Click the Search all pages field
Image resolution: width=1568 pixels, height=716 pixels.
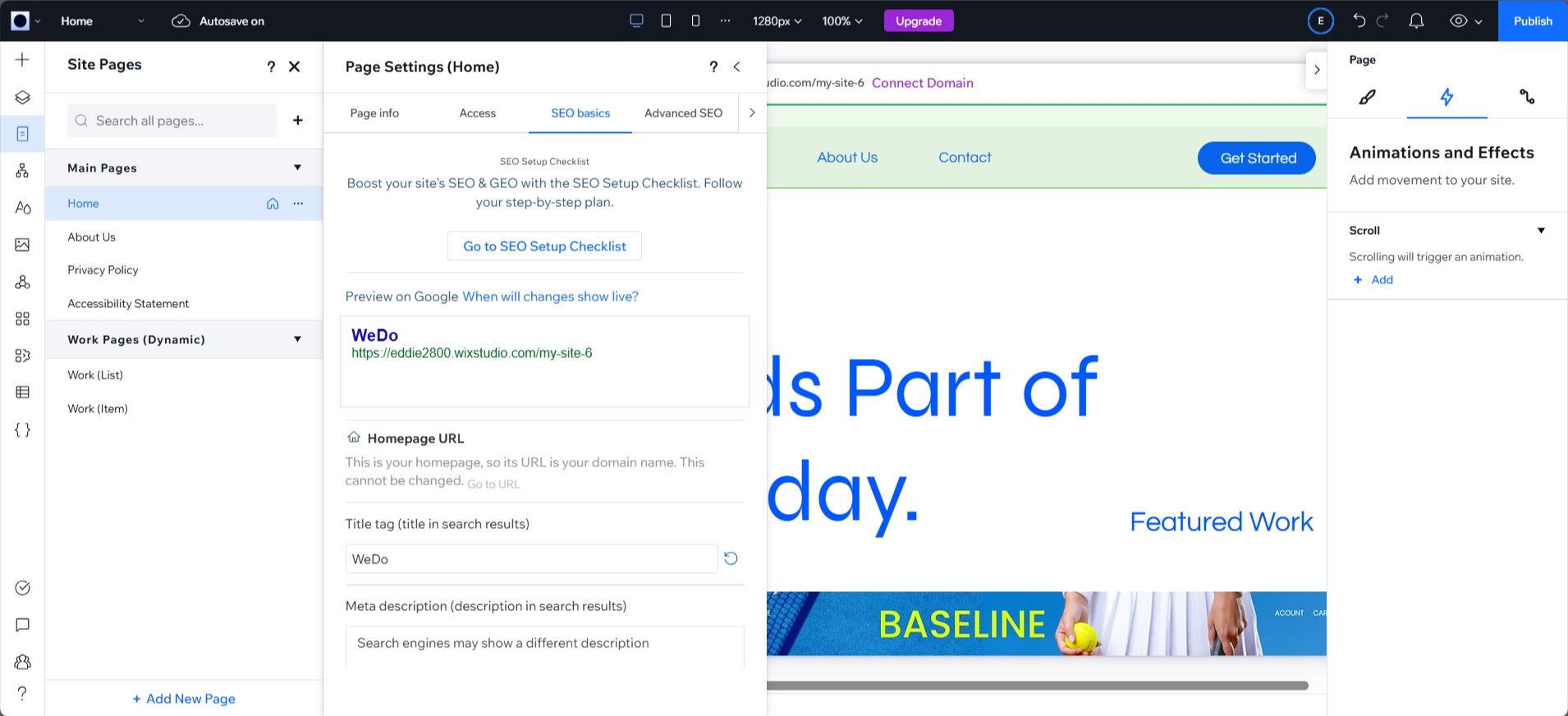[172, 121]
